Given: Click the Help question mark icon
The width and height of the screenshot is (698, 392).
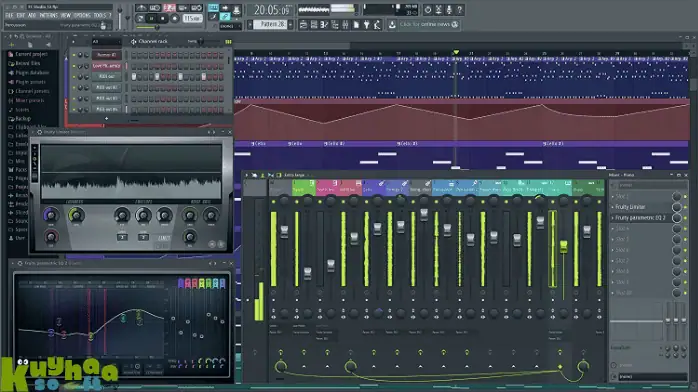Looking at the screenshot, I should [x=460, y=9].
